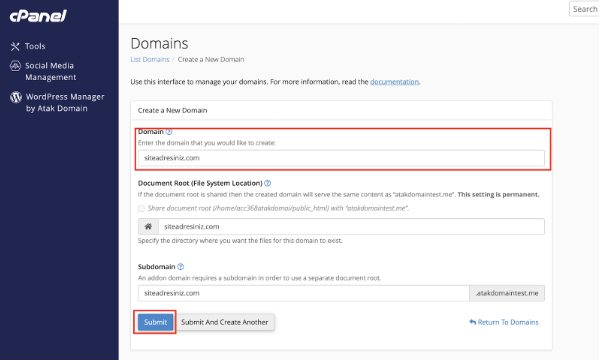Click the Return To Domains arrow icon
The height and width of the screenshot is (361, 600).
[473, 322]
